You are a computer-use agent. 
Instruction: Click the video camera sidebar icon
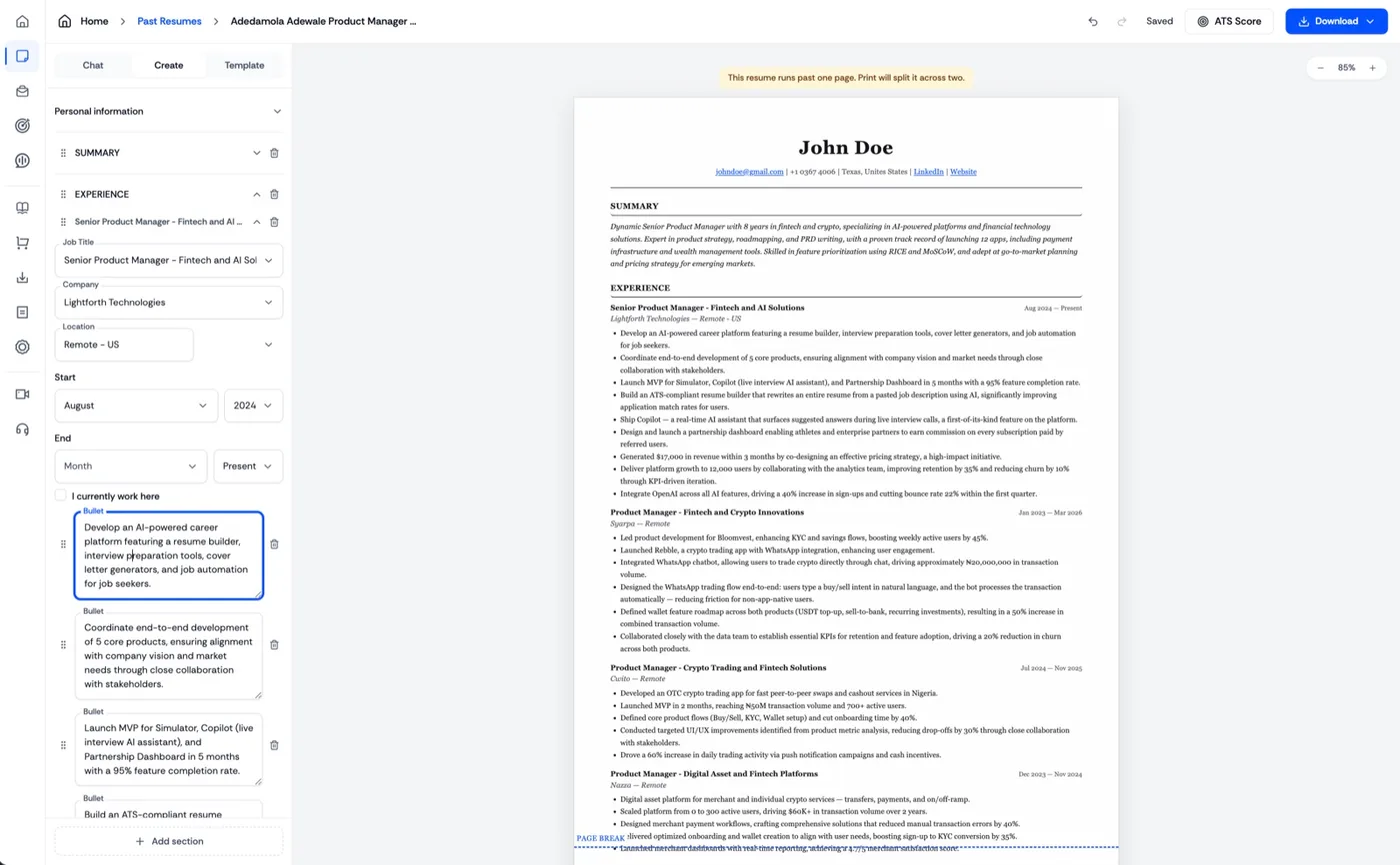(x=22, y=394)
